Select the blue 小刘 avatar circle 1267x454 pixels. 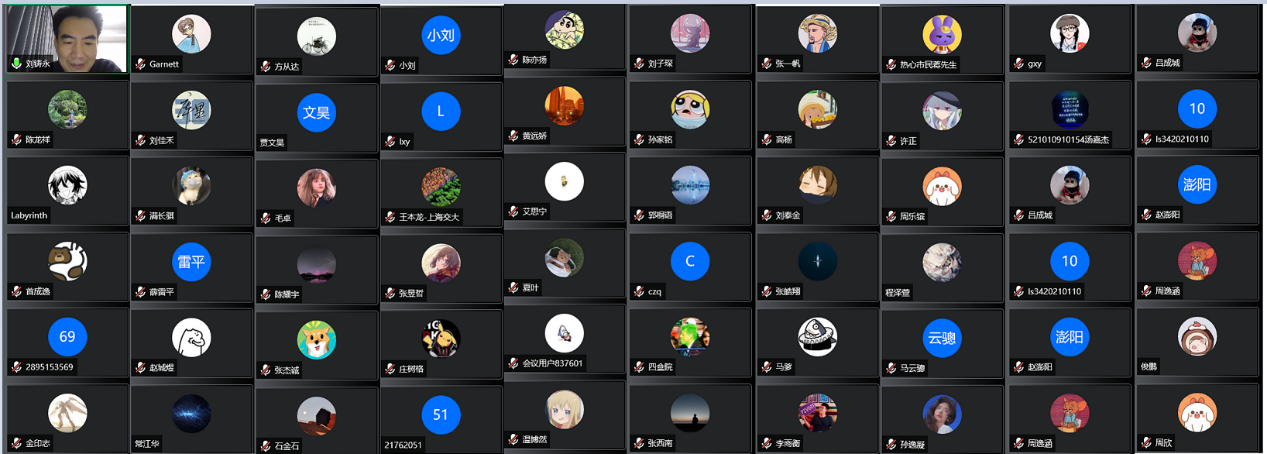pos(441,36)
